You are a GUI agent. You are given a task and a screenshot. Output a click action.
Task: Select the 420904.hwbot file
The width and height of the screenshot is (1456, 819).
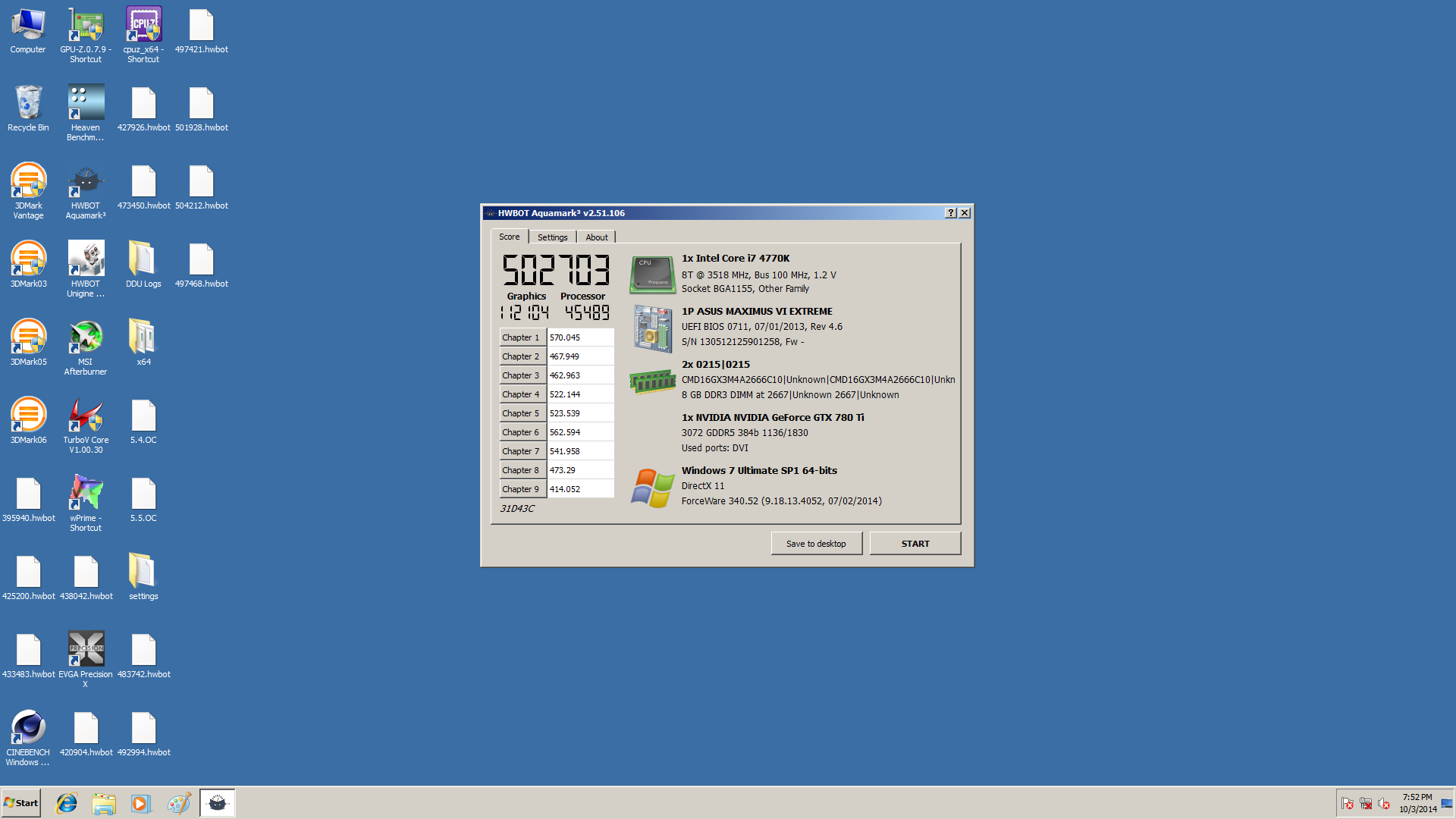click(x=86, y=734)
